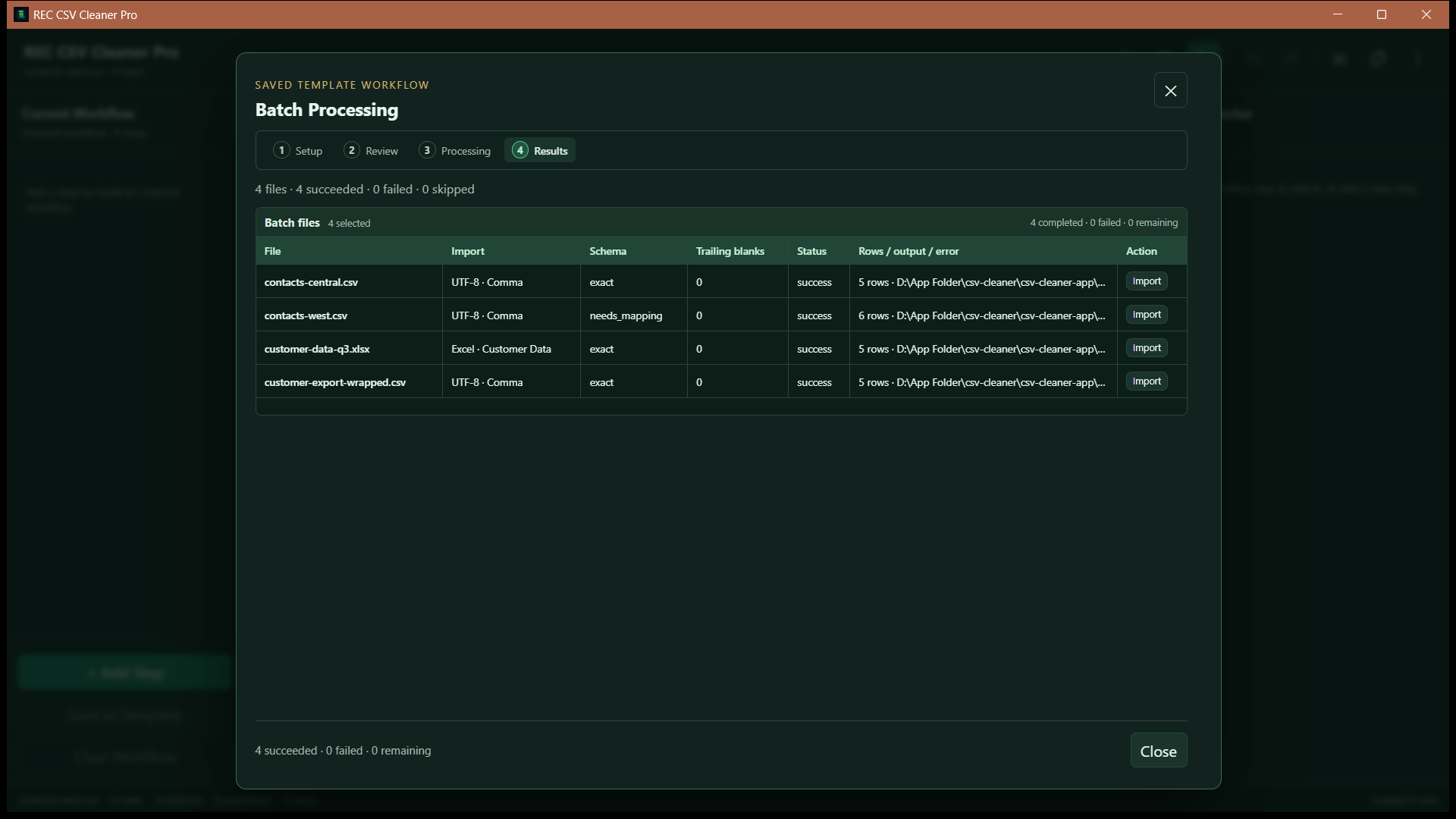Screen dimensions: 1456x819
Task: Click the footer '4 succeeded · 0 failed' text
Action: [343, 750]
